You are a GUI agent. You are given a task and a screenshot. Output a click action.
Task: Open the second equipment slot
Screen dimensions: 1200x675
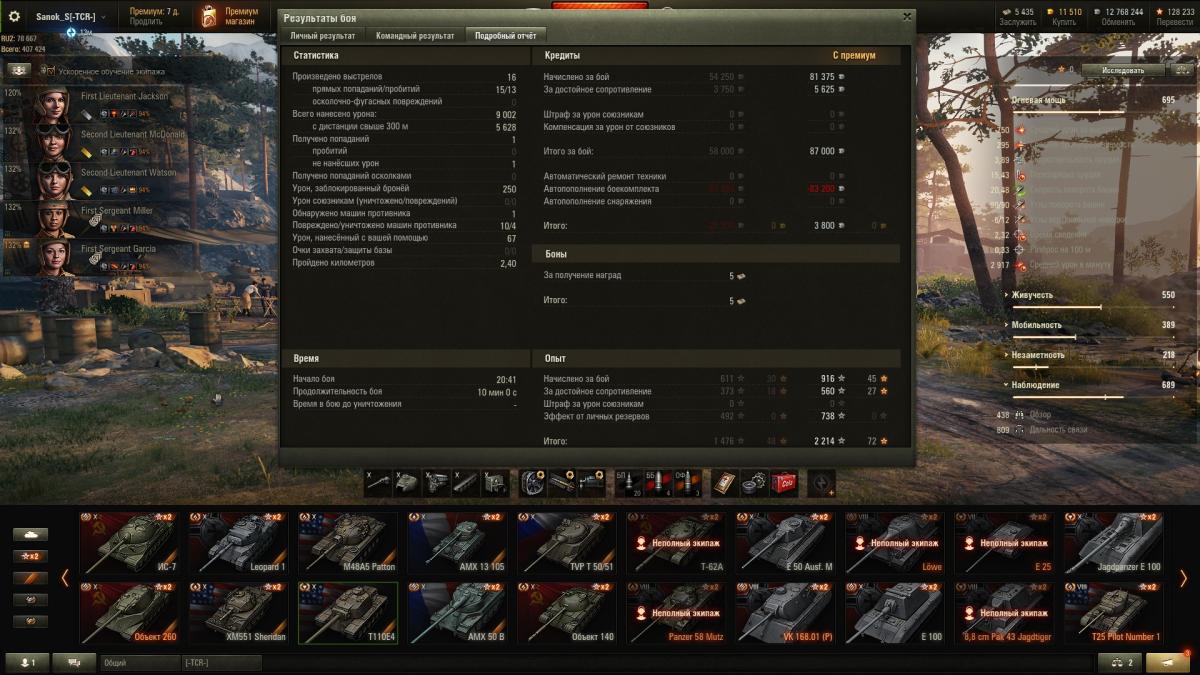coord(562,483)
